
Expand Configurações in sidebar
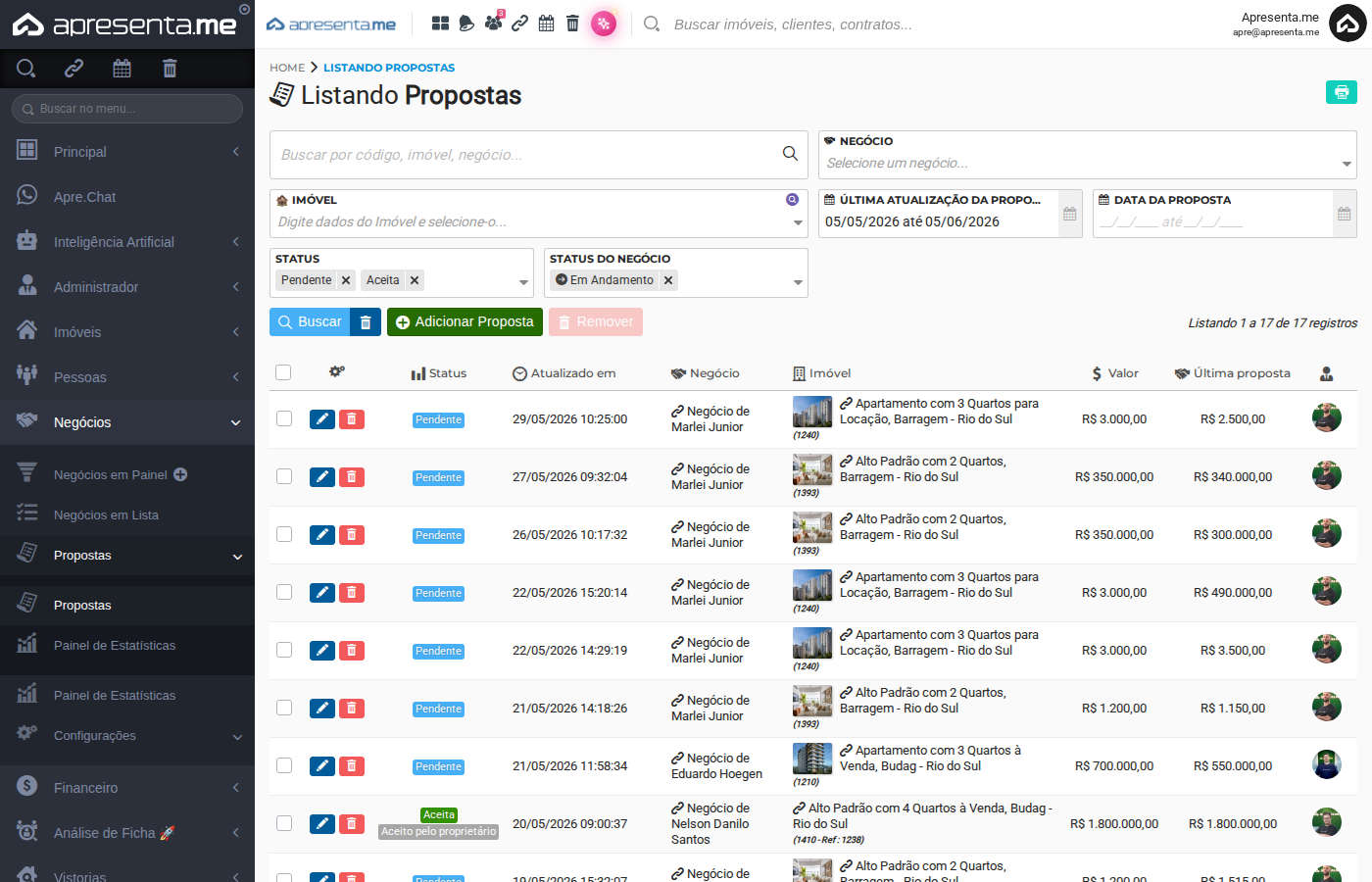(x=127, y=735)
